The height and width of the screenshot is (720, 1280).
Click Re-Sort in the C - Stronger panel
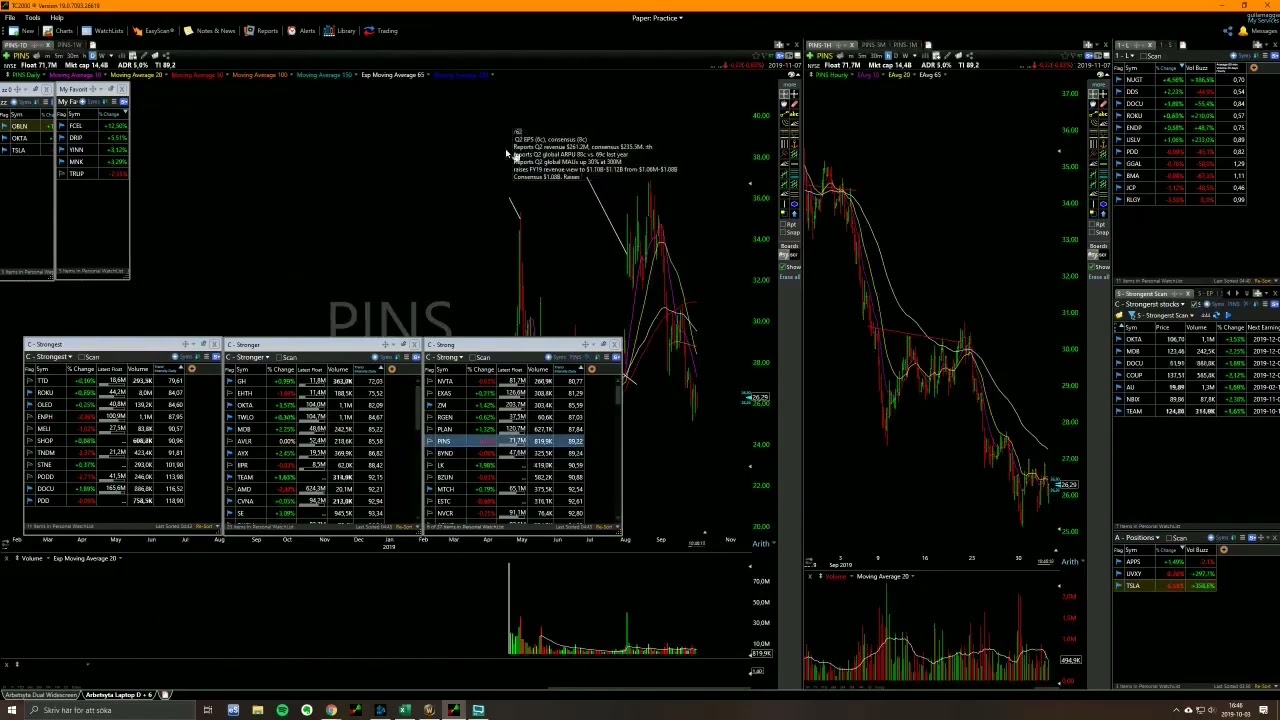point(406,526)
